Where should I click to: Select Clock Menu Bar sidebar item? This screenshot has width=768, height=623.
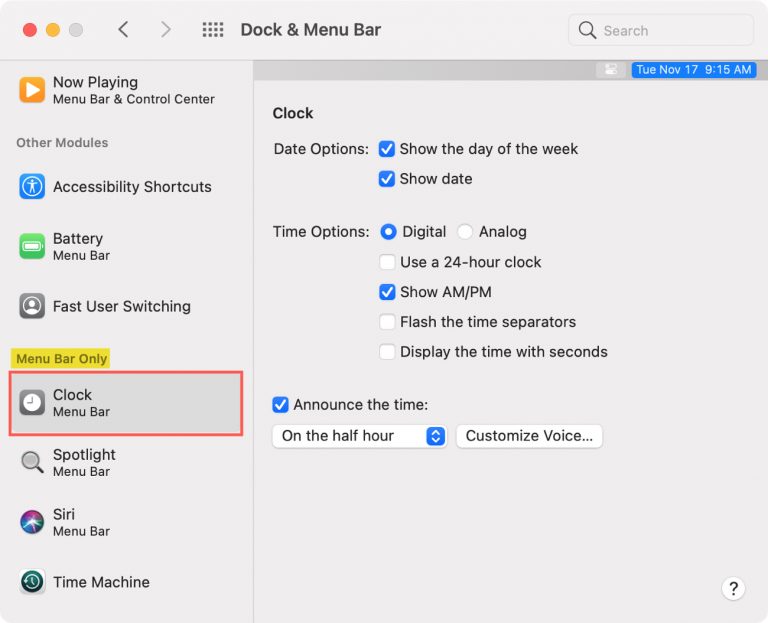point(126,403)
